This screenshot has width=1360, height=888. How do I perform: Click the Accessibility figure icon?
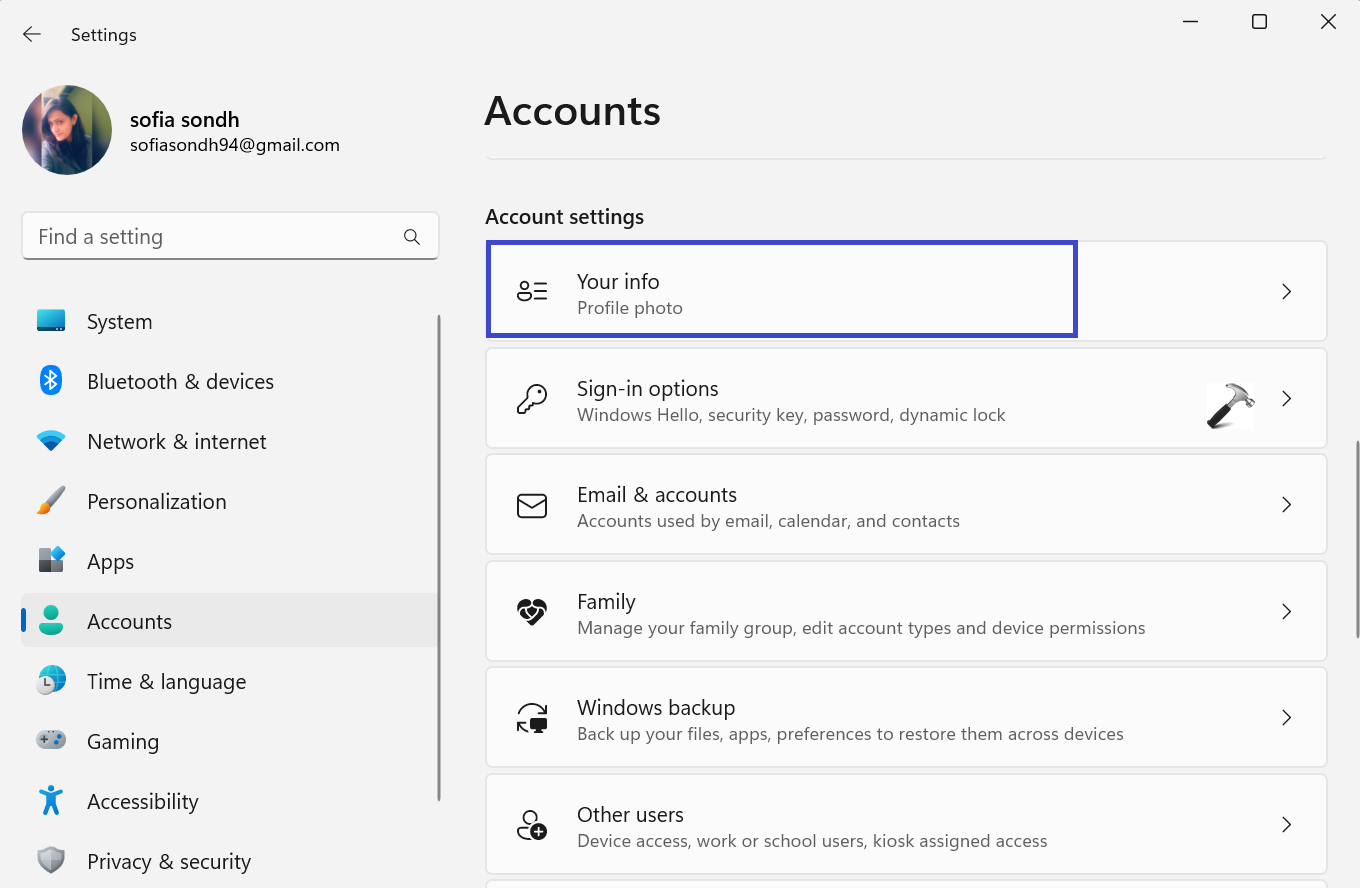[x=51, y=801]
